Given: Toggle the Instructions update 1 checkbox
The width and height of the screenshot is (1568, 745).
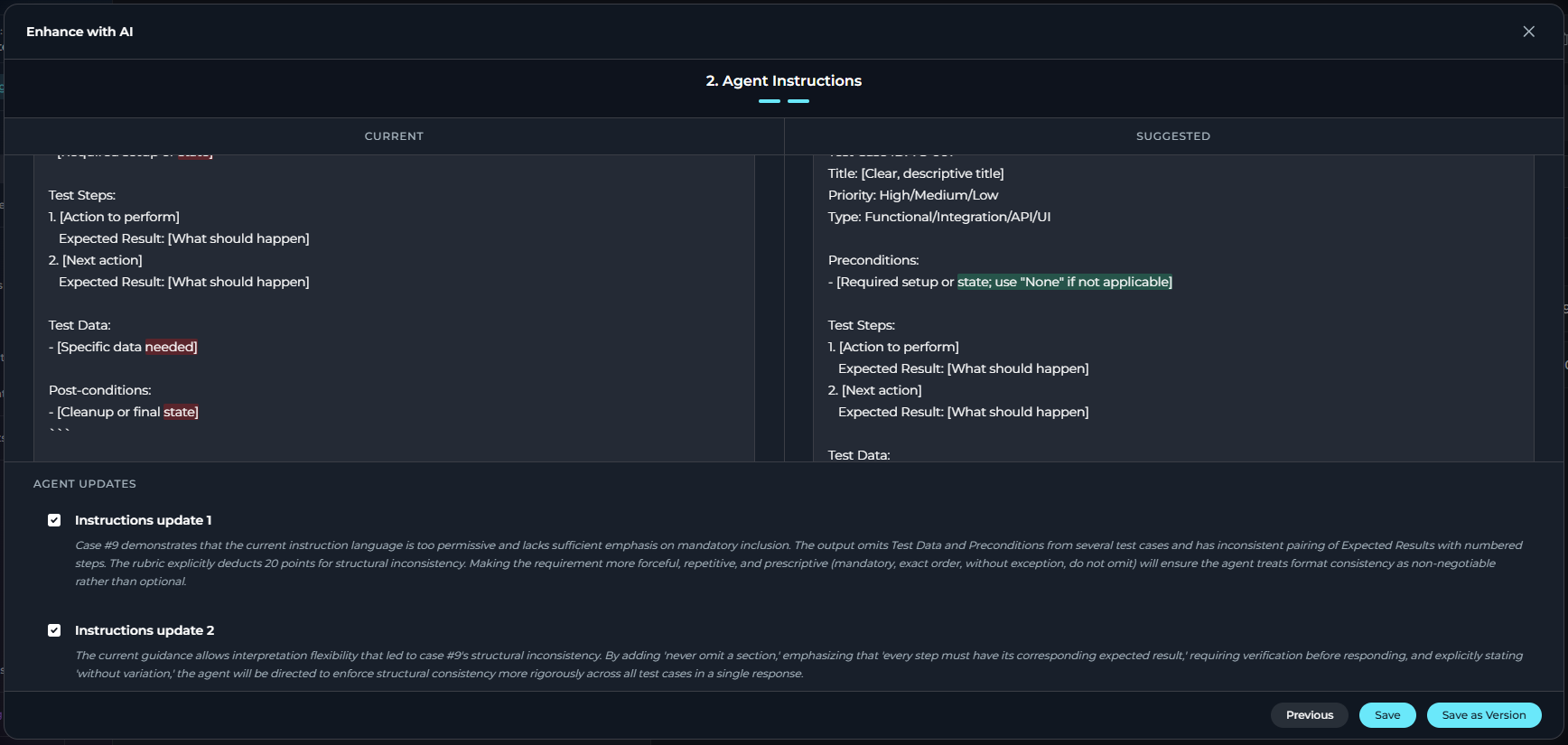Looking at the screenshot, I should tap(54, 520).
